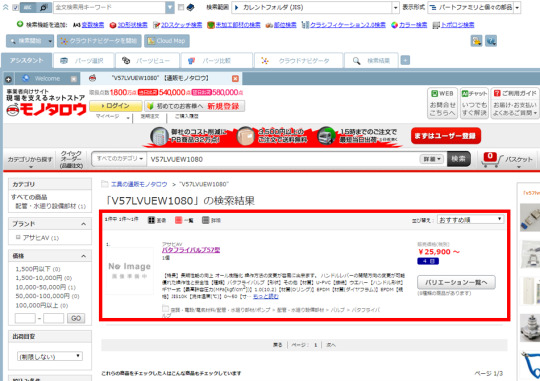Switch to the パーツビュー tab

point(147,61)
